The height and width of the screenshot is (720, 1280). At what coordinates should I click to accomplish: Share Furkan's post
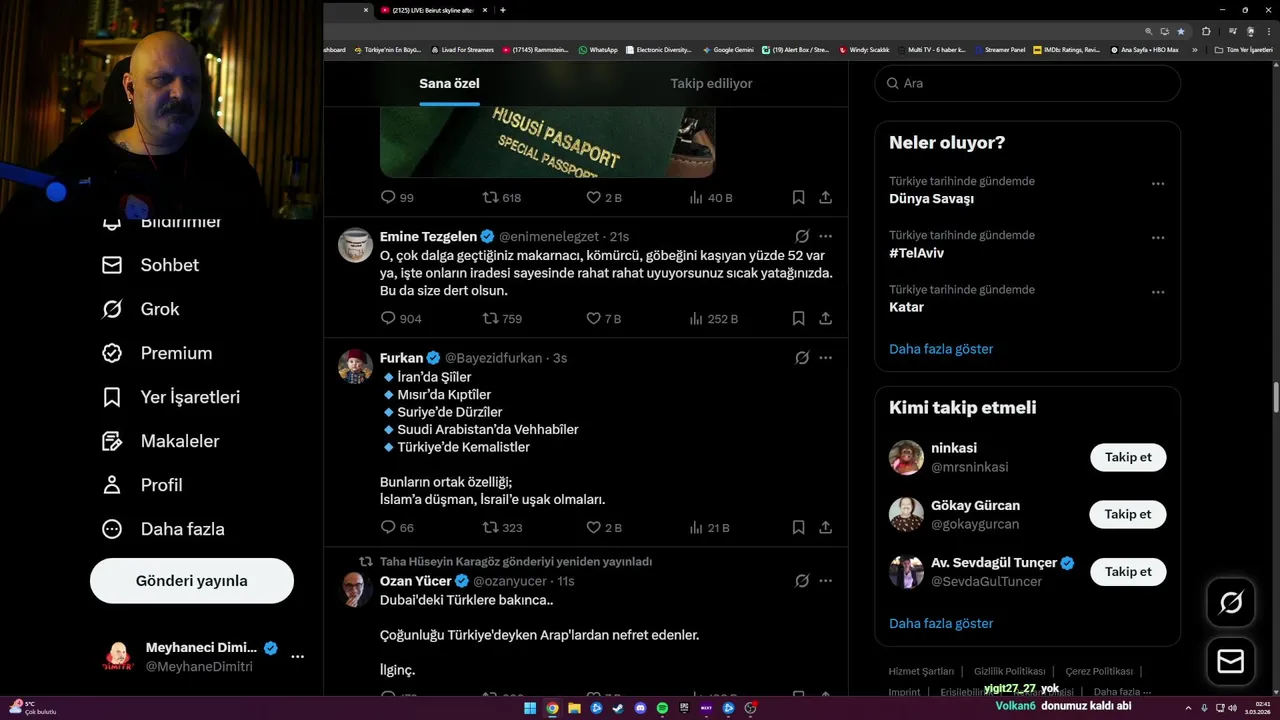[826, 528]
